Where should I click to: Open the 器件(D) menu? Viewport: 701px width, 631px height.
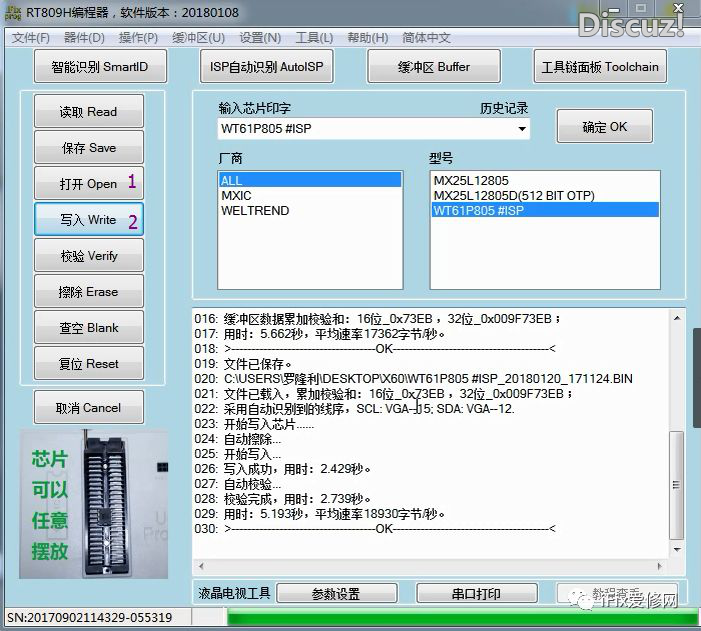coord(84,38)
